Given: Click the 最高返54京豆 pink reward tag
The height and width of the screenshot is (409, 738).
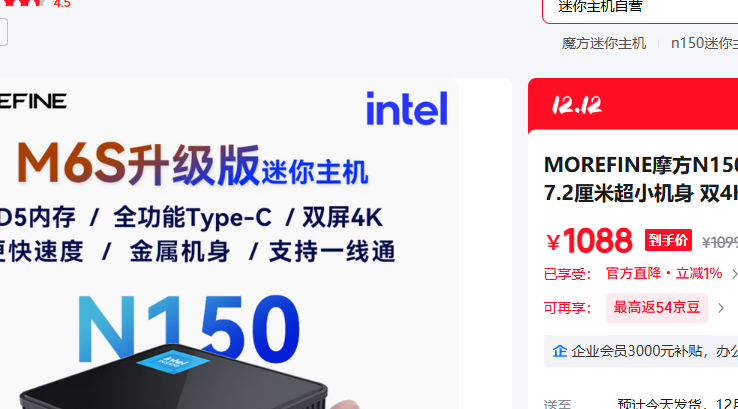Looking at the screenshot, I should [x=657, y=308].
